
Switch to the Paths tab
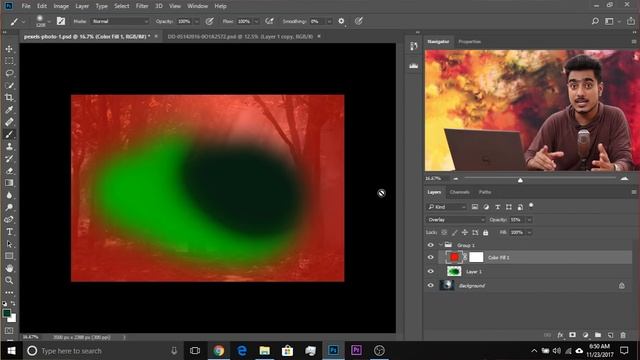pyautogui.click(x=485, y=192)
